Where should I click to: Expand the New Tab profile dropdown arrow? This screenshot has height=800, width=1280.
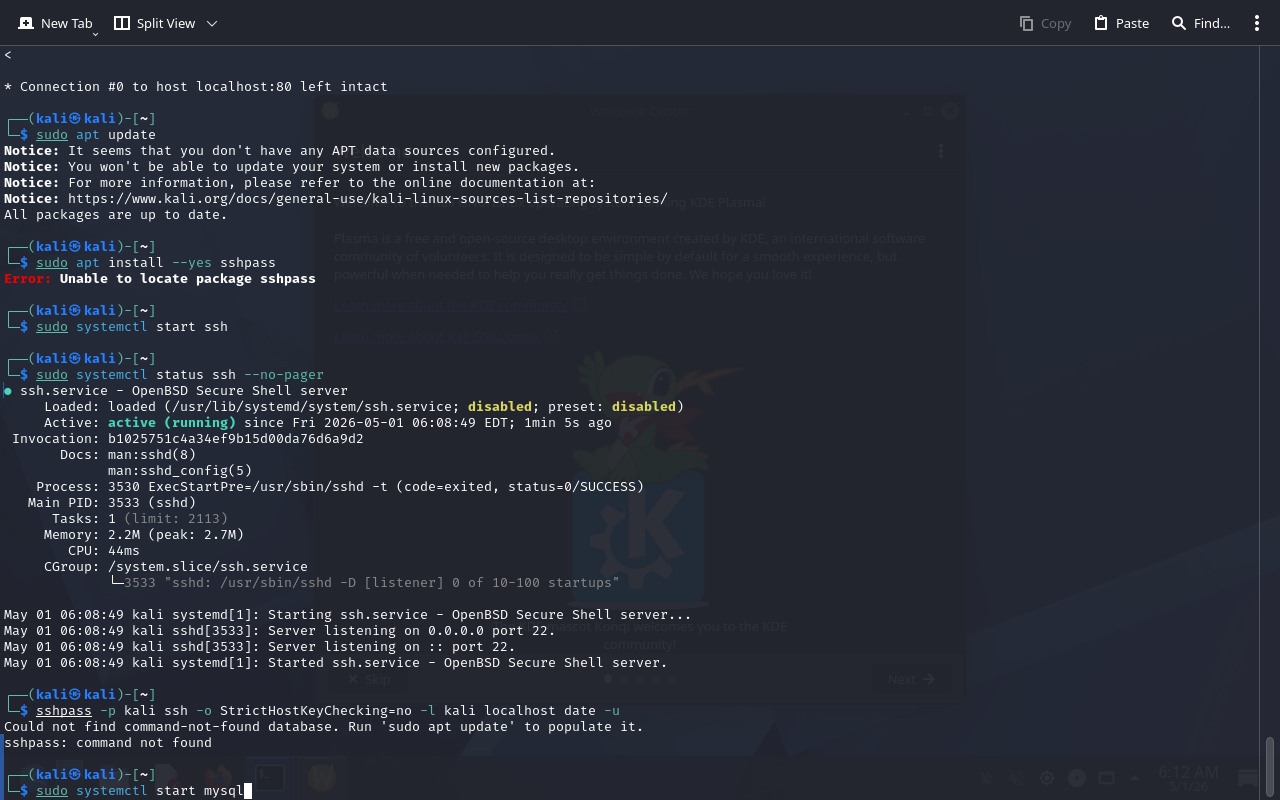click(x=95, y=34)
